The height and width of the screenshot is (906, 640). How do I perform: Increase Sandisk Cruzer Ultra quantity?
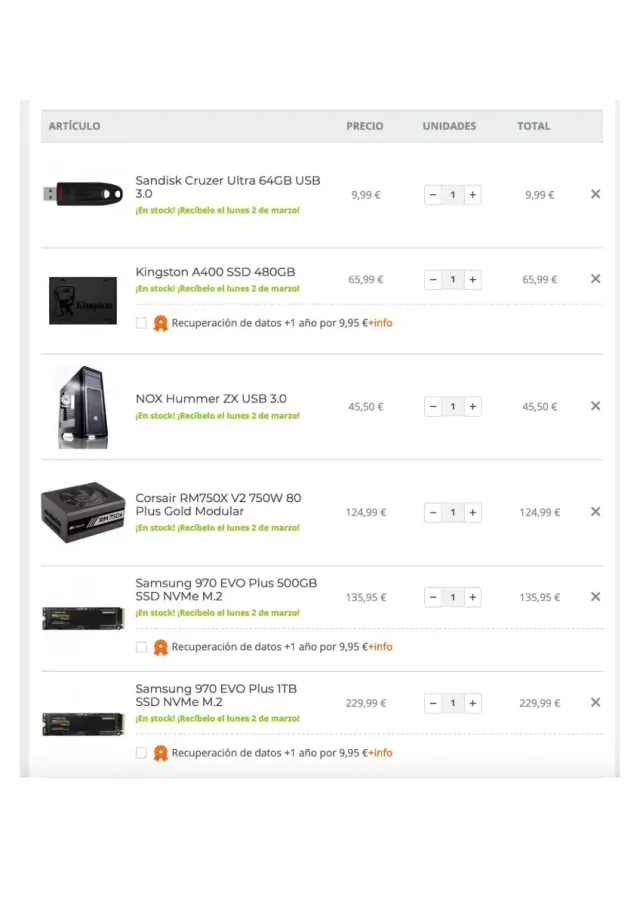coord(472,195)
